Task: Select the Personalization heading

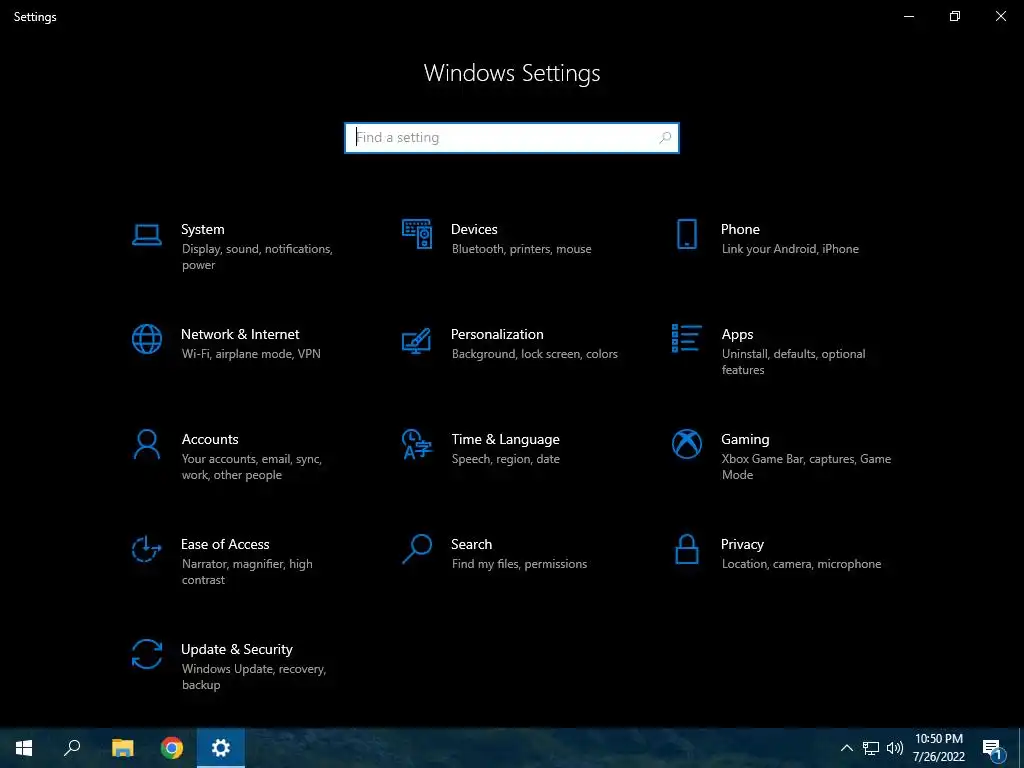Action: coord(497,334)
